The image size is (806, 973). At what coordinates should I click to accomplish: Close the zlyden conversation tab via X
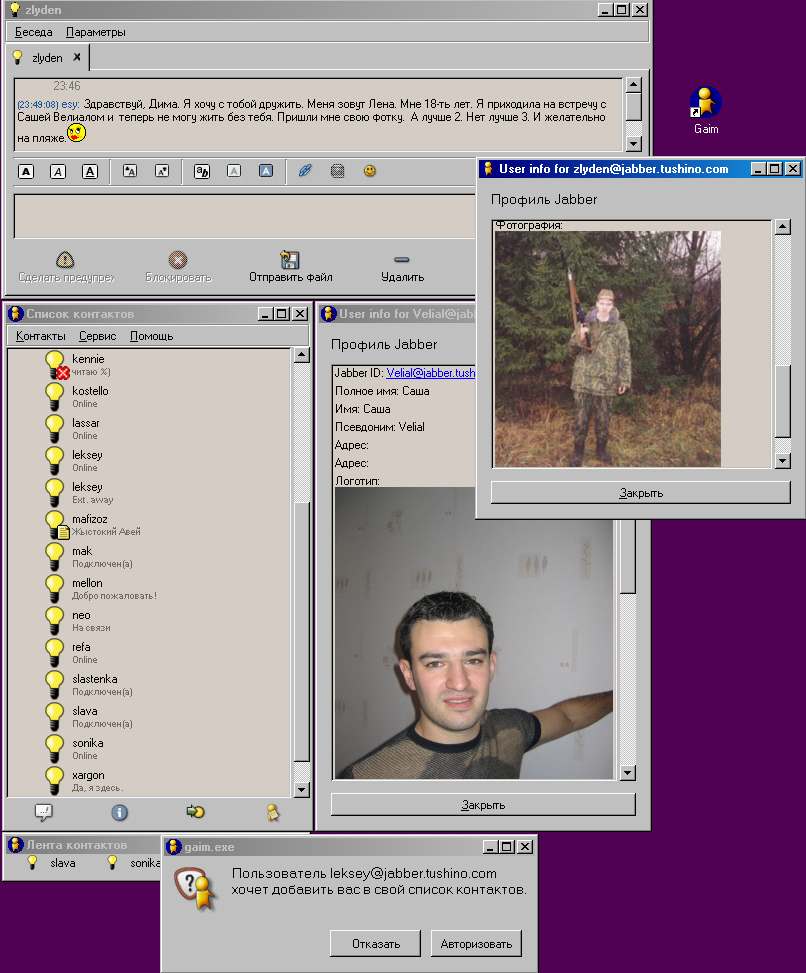[x=77, y=57]
